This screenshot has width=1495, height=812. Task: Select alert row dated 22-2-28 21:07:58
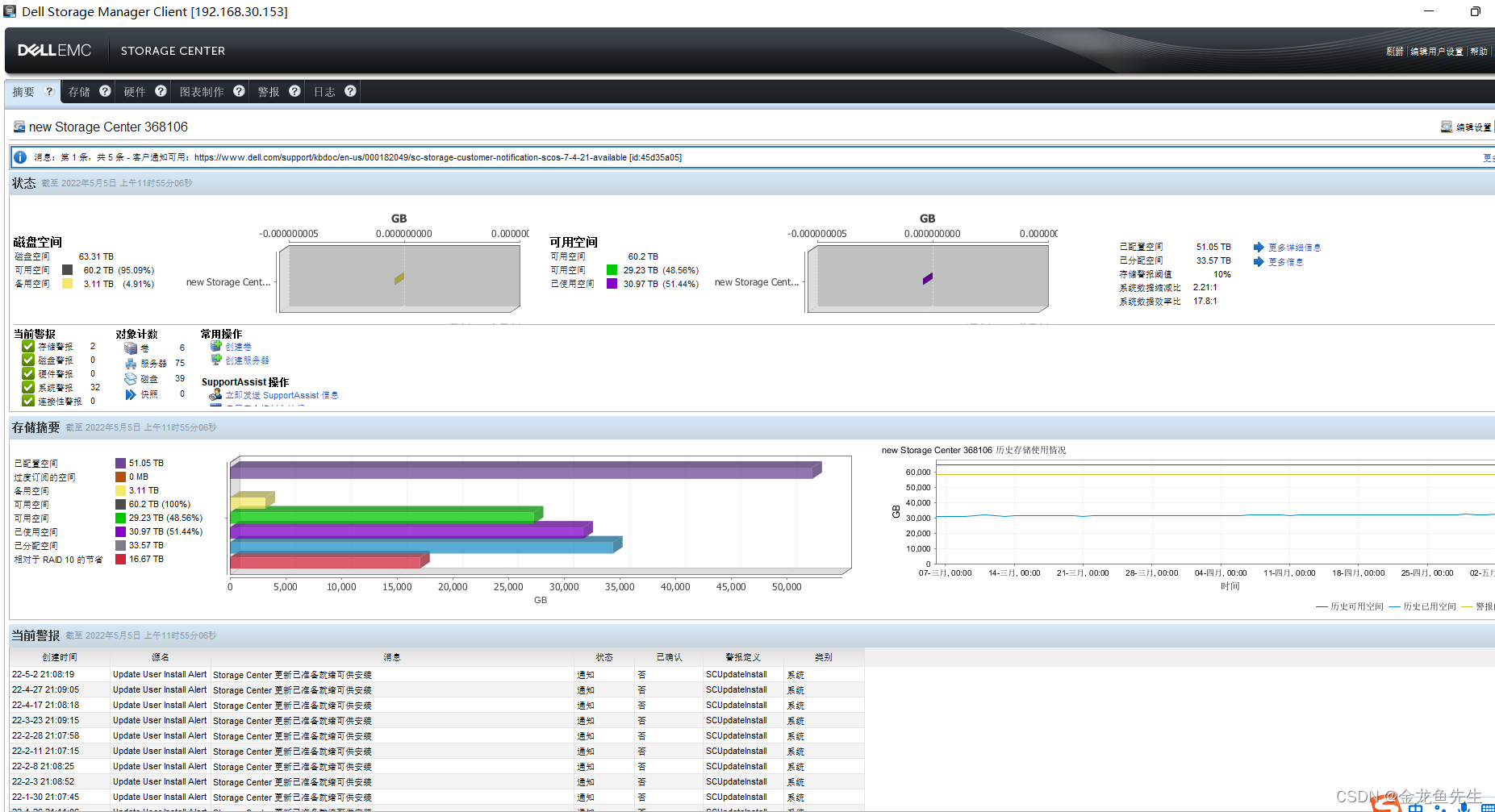[436, 736]
